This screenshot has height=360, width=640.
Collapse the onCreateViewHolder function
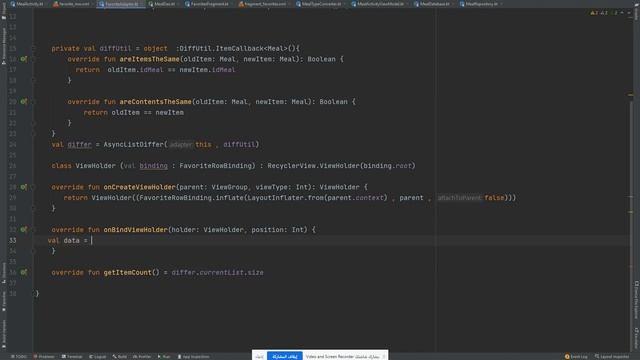coord(34,187)
